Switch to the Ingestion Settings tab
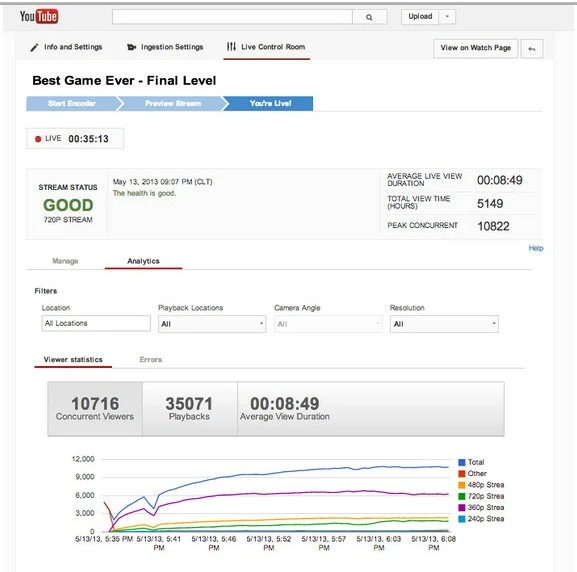 click(x=165, y=47)
